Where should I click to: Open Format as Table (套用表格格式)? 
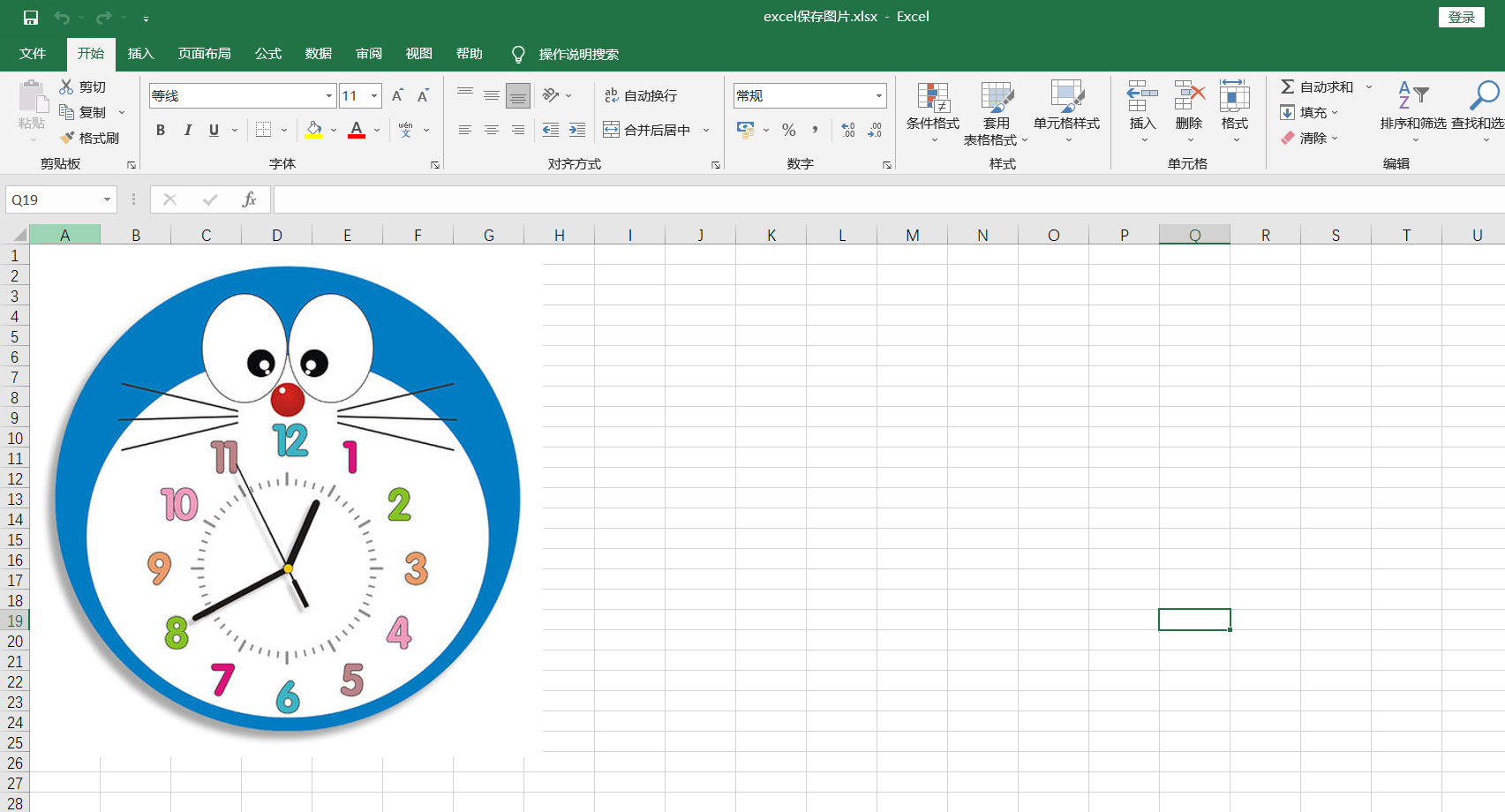996,113
